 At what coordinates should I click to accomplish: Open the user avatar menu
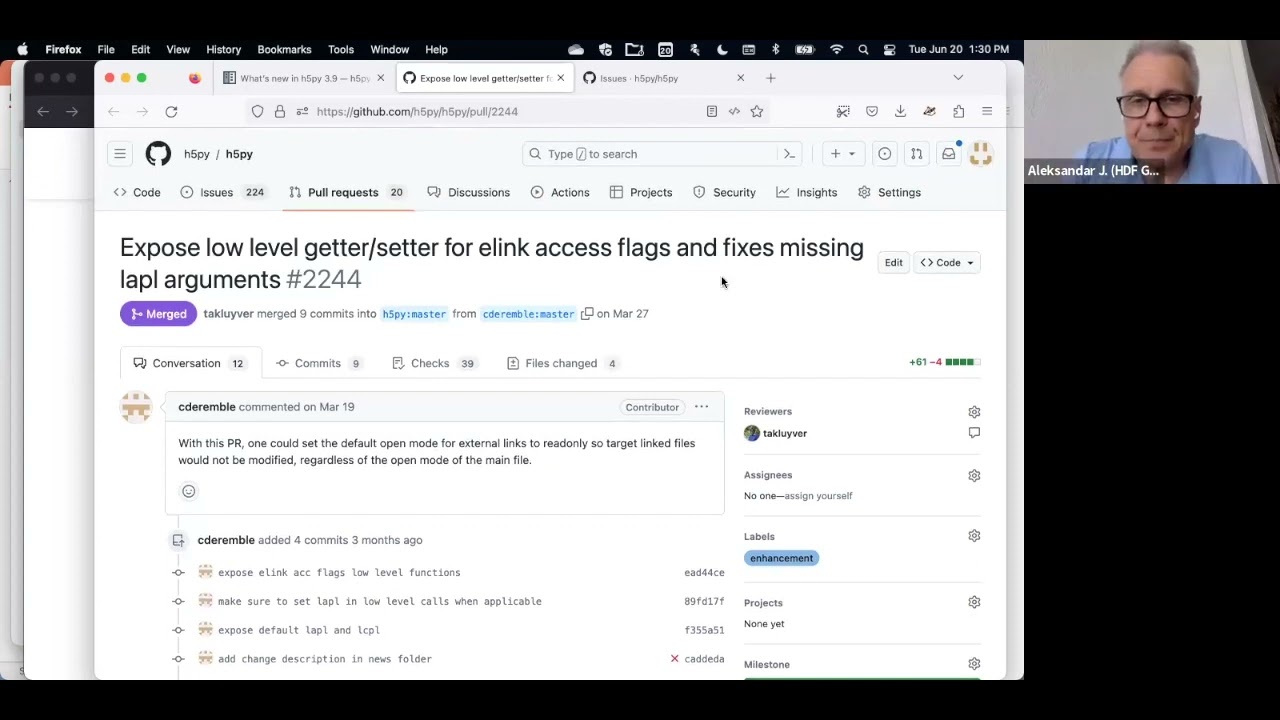click(981, 154)
